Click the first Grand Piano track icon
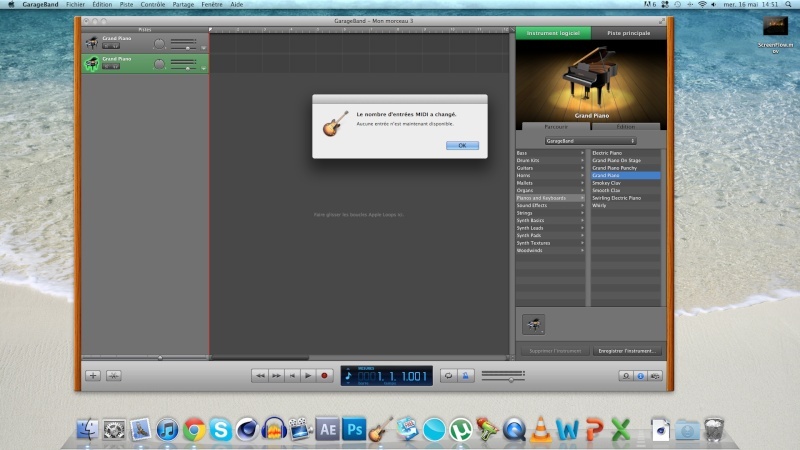 92,42
